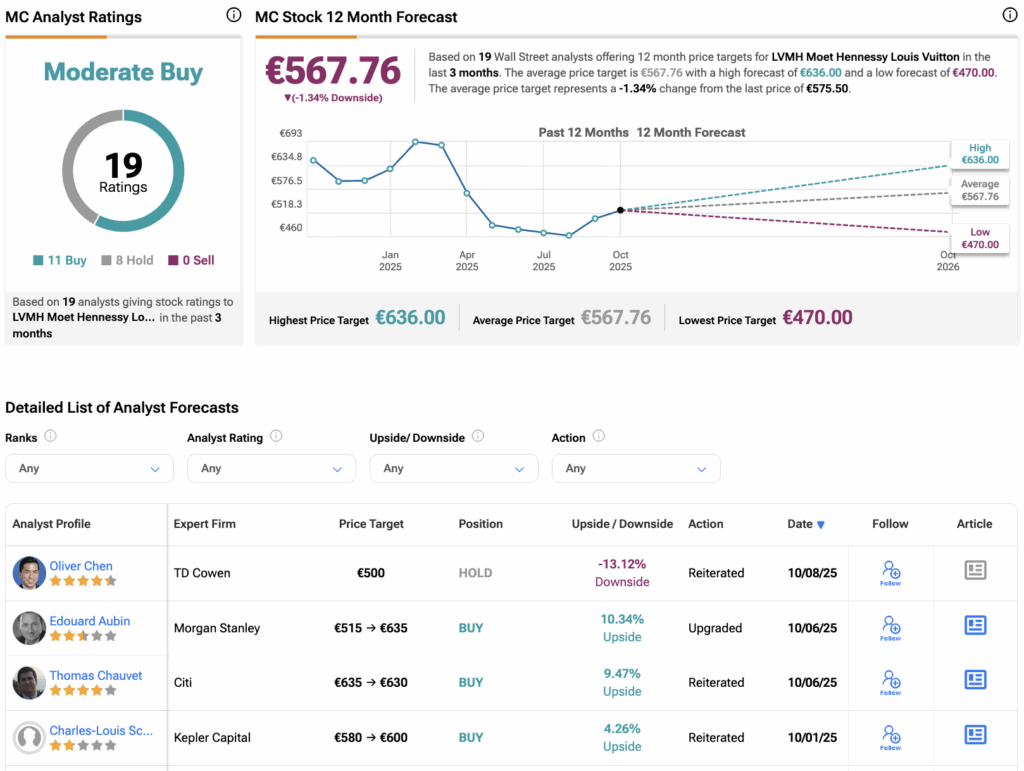Click info icon beside 12 Month Forecast title
Screen dimensions: 1024x771
point(1009,16)
